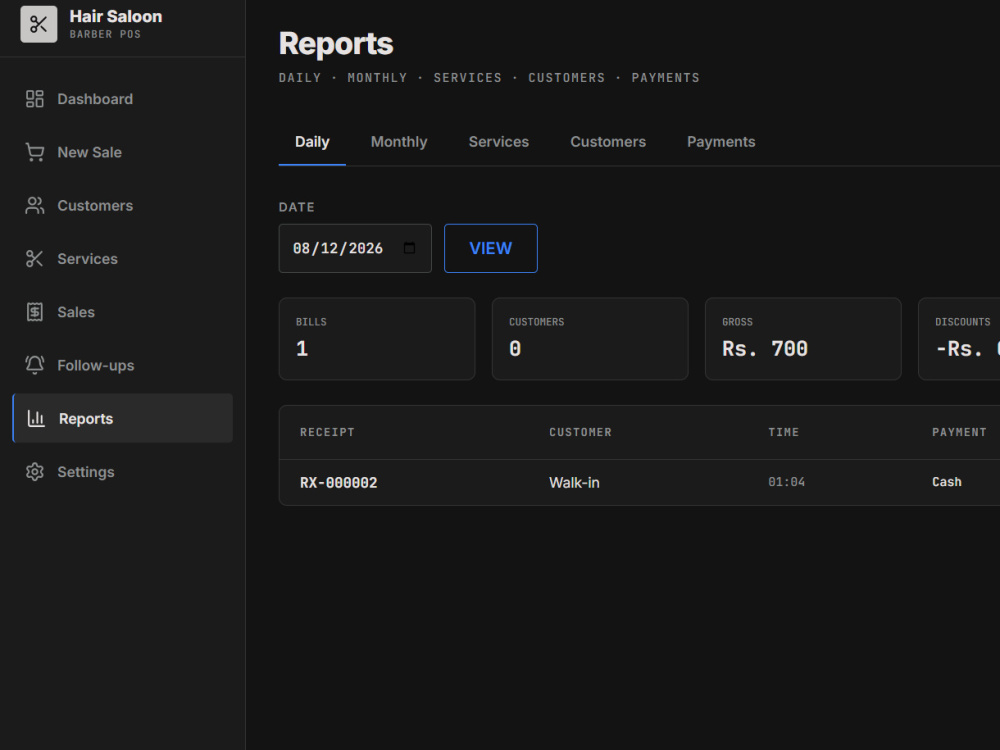Click the Hair Saloon app title
Image resolution: width=1000 pixels, height=750 pixels.
coord(115,17)
